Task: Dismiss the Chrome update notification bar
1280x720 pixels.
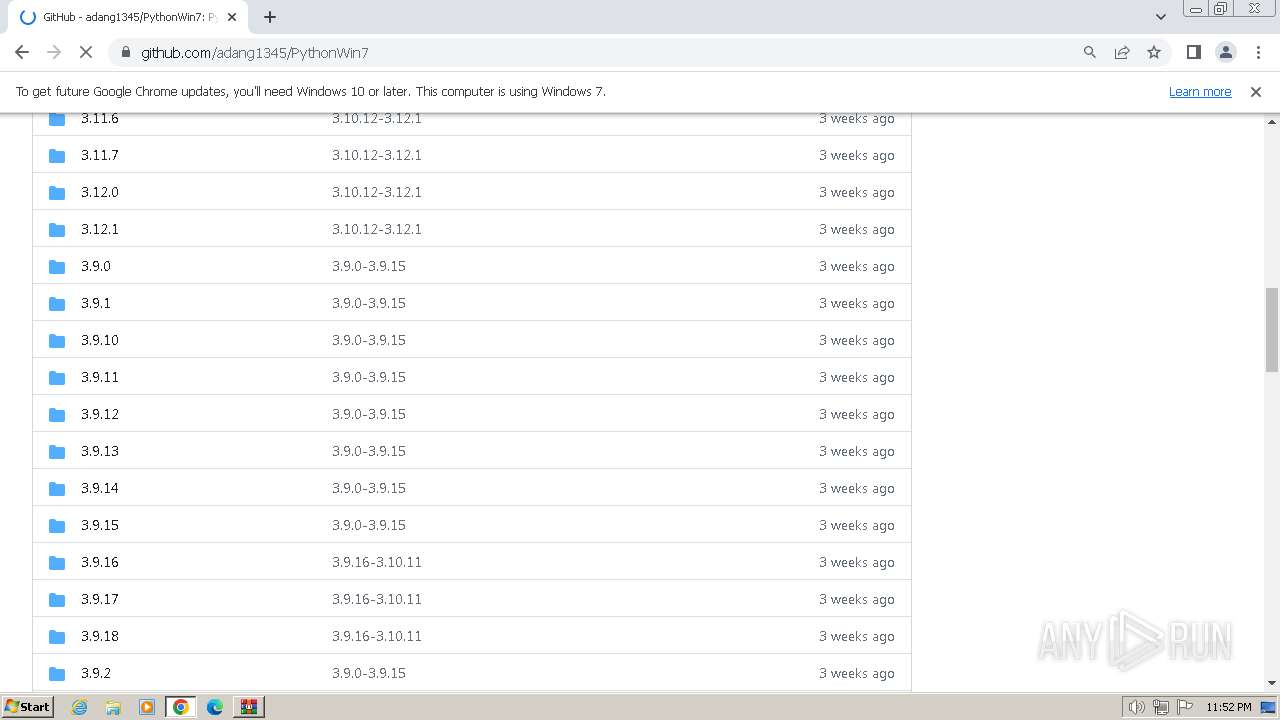Action: 1256,92
